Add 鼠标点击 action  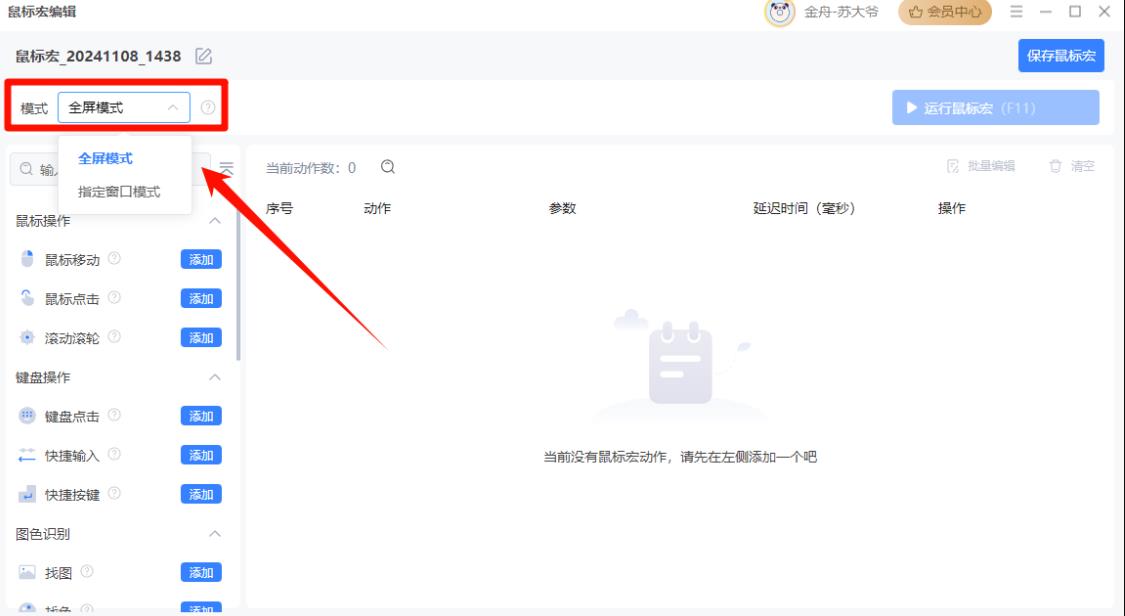(x=201, y=298)
